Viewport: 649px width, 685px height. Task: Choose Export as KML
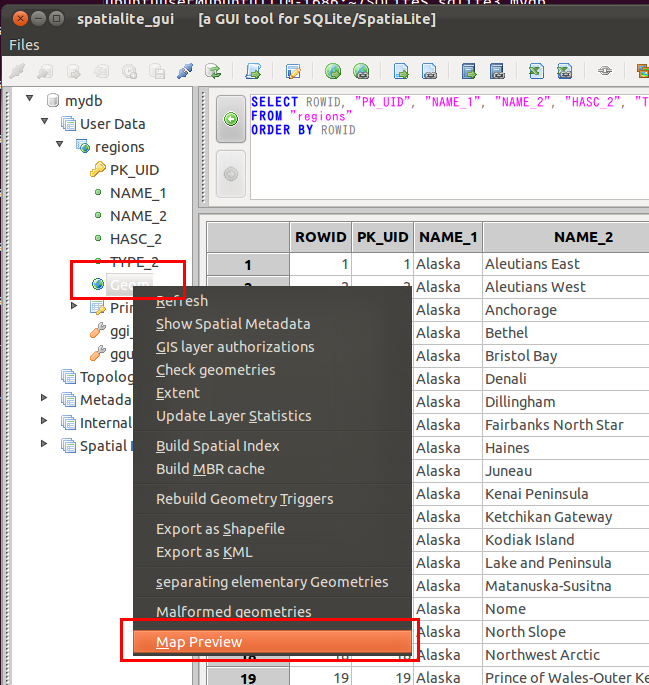pyautogui.click(x=272, y=552)
